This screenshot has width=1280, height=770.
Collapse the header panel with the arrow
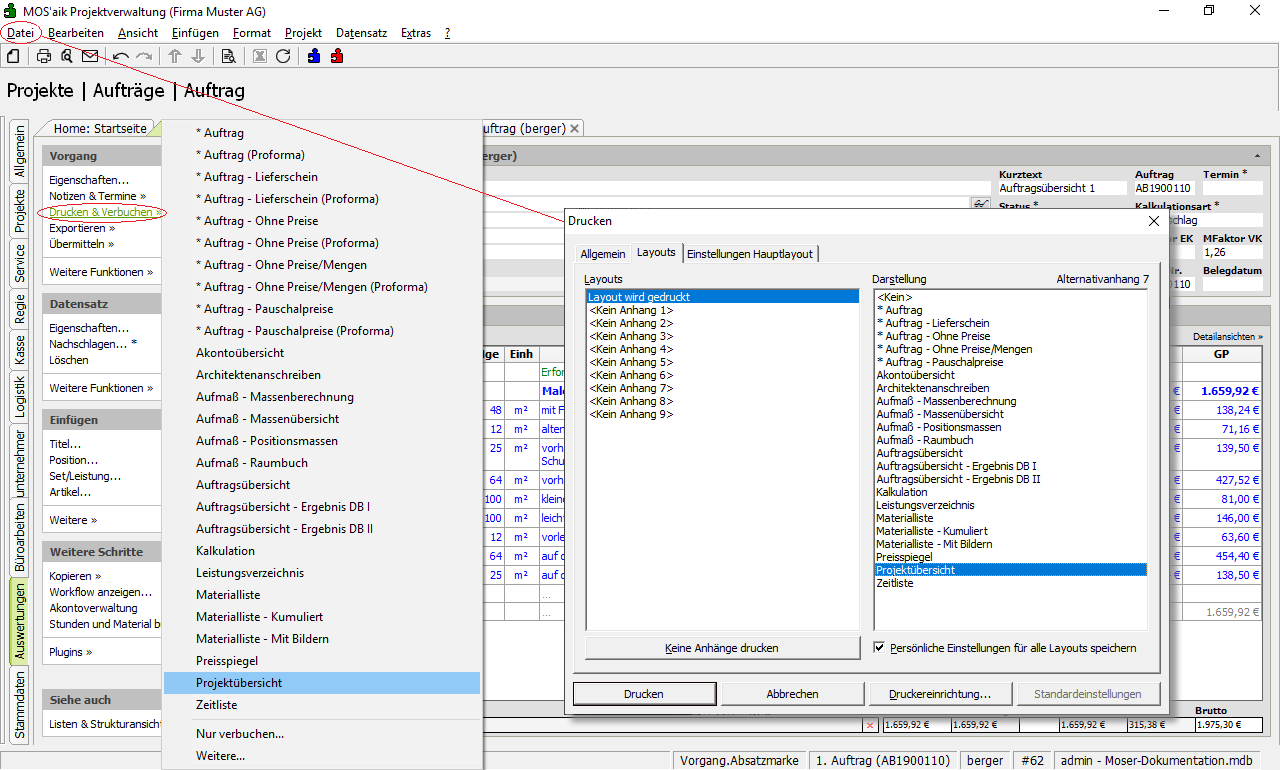pos(1256,156)
